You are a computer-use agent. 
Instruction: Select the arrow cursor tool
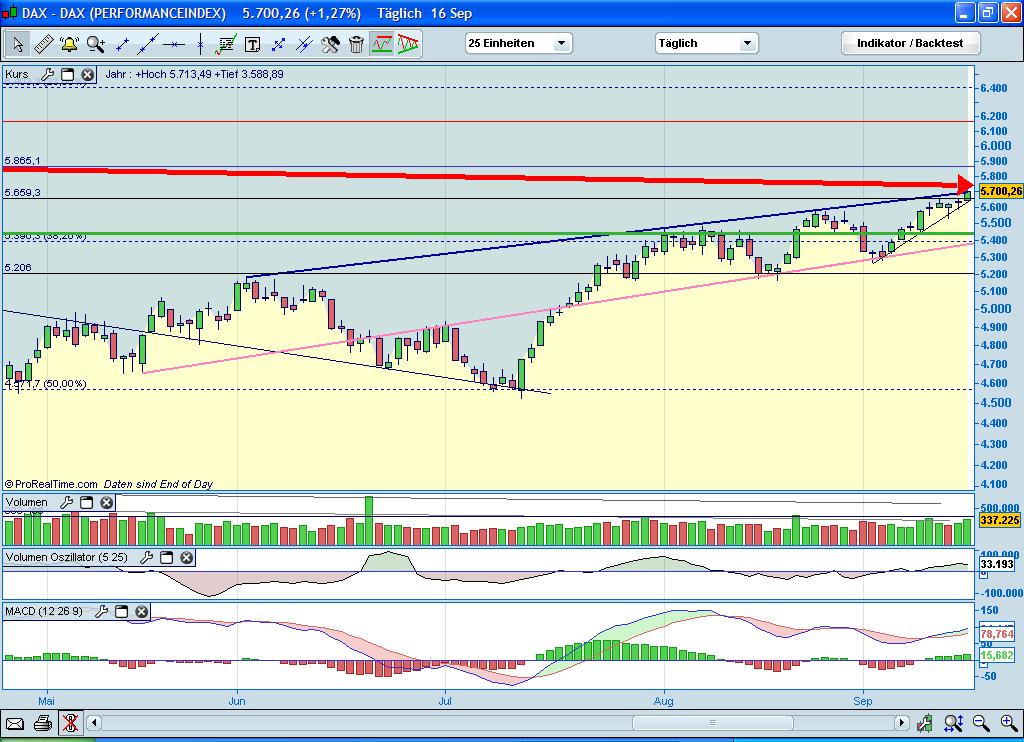click(x=18, y=44)
